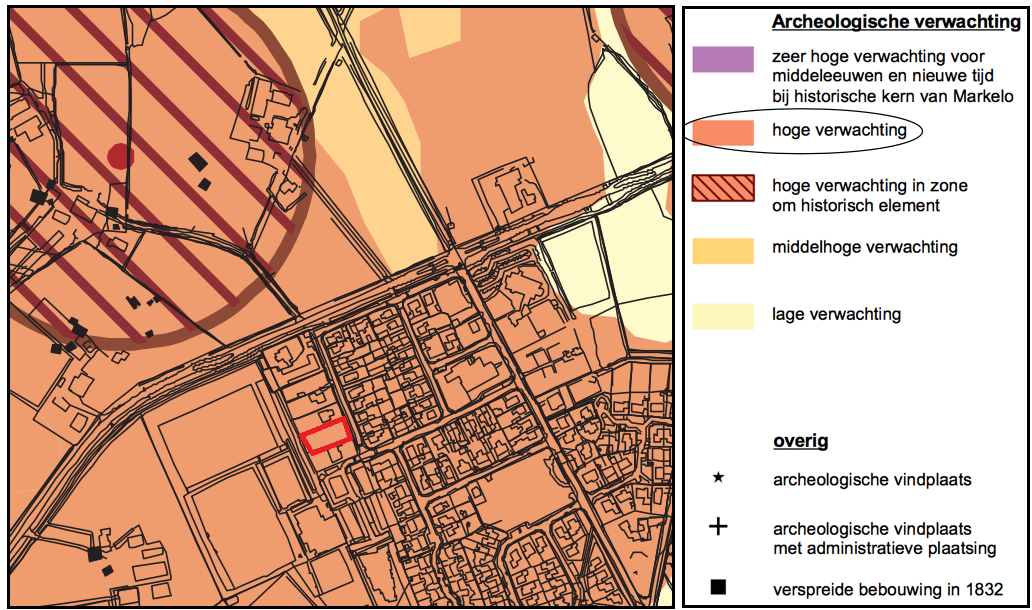The width and height of the screenshot is (1032, 610).
Task: Click the 'lage verwachting' label
Action: click(837, 314)
